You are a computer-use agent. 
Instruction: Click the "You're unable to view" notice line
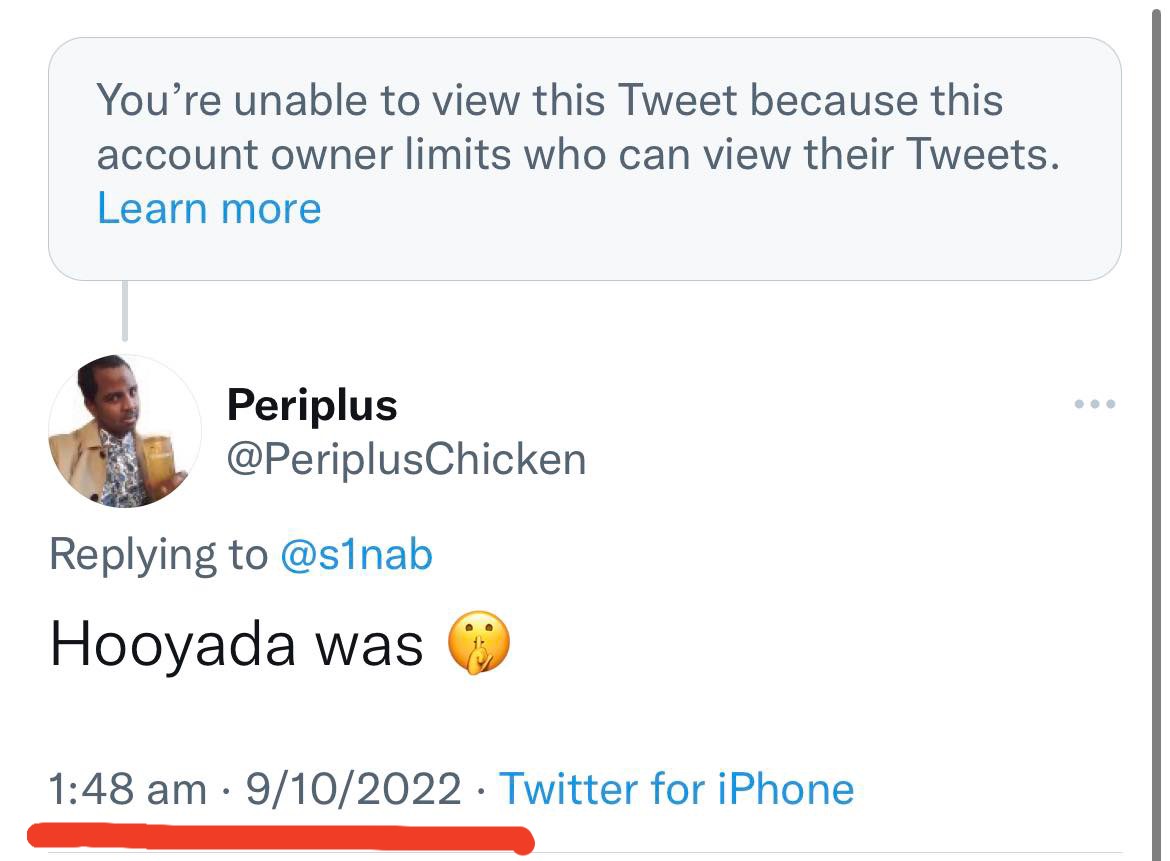pos(549,101)
